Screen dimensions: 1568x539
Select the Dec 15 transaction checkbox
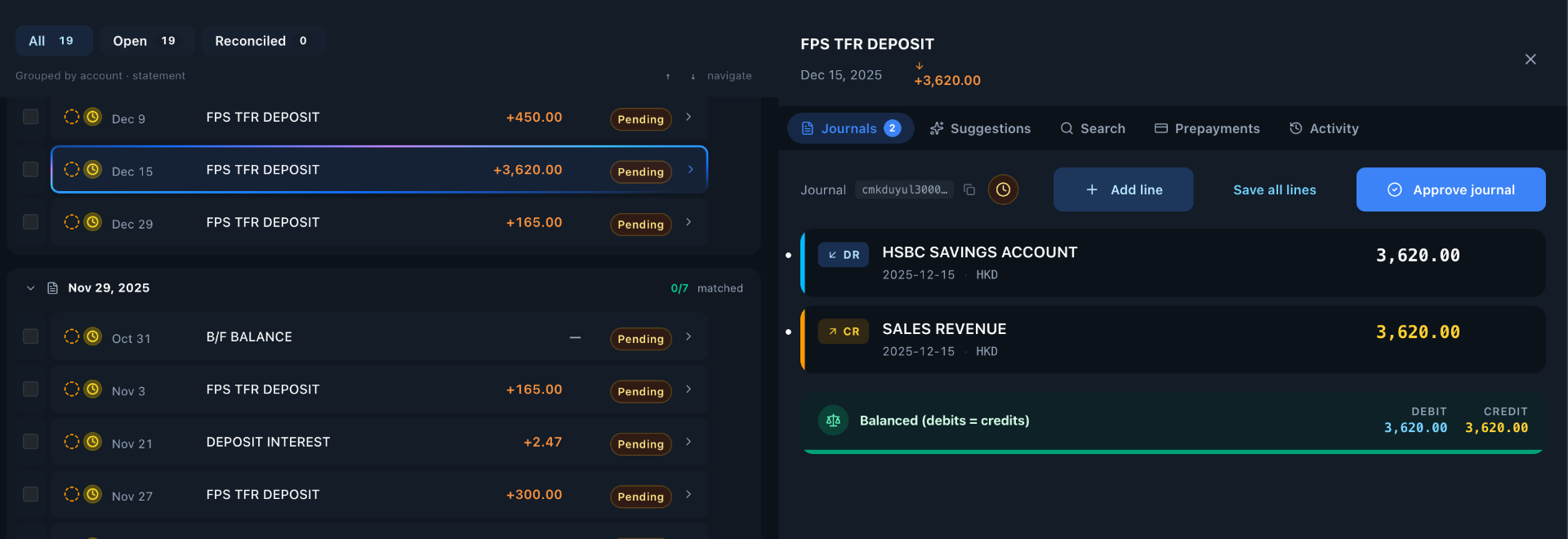click(30, 169)
